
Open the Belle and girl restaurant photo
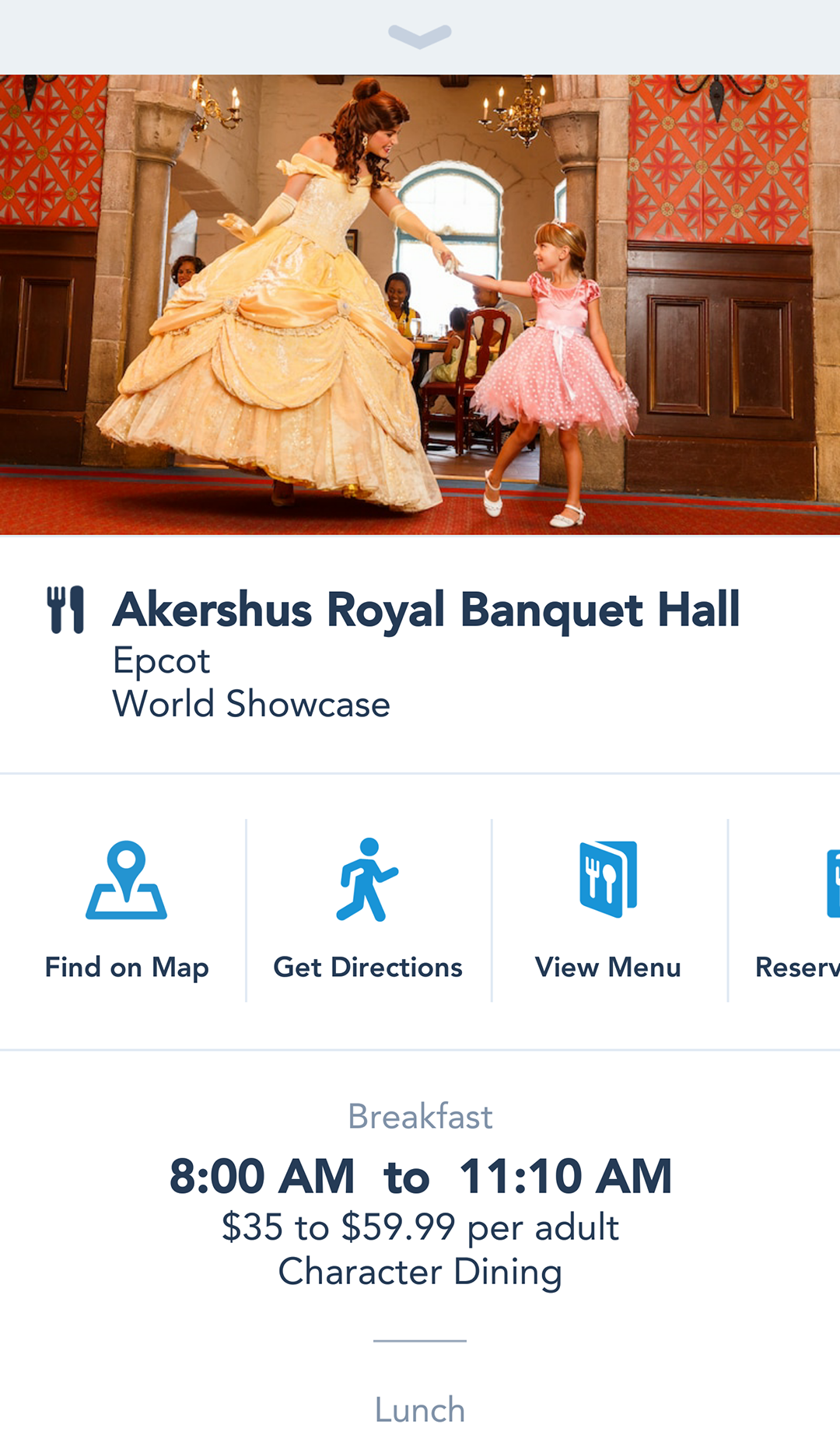tap(420, 305)
